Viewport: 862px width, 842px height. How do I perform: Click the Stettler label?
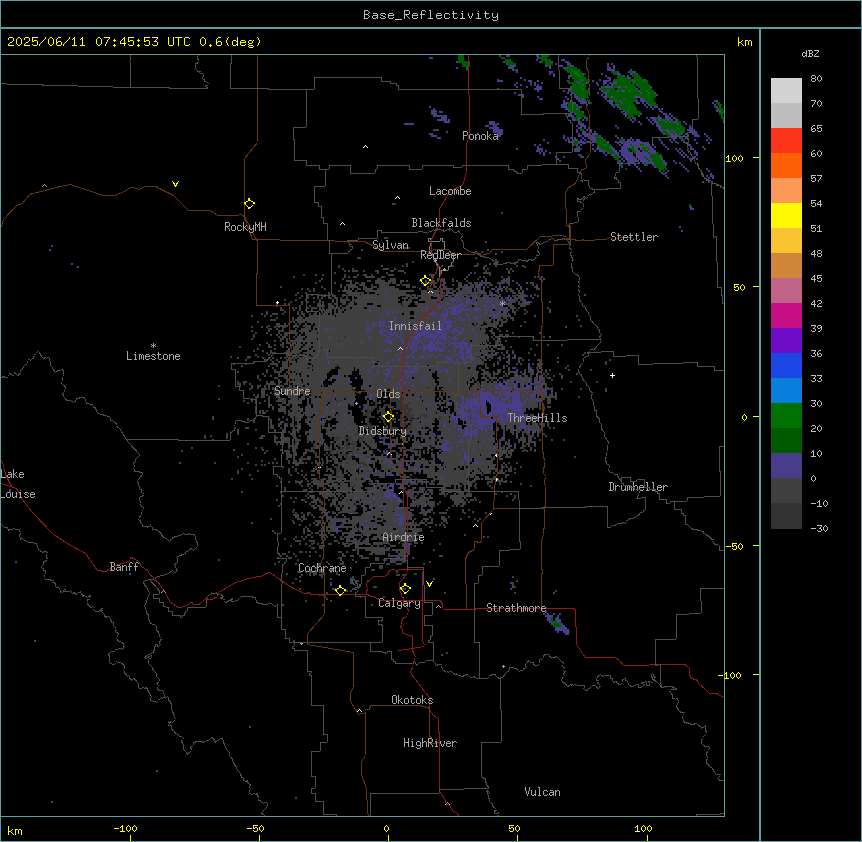pos(634,237)
